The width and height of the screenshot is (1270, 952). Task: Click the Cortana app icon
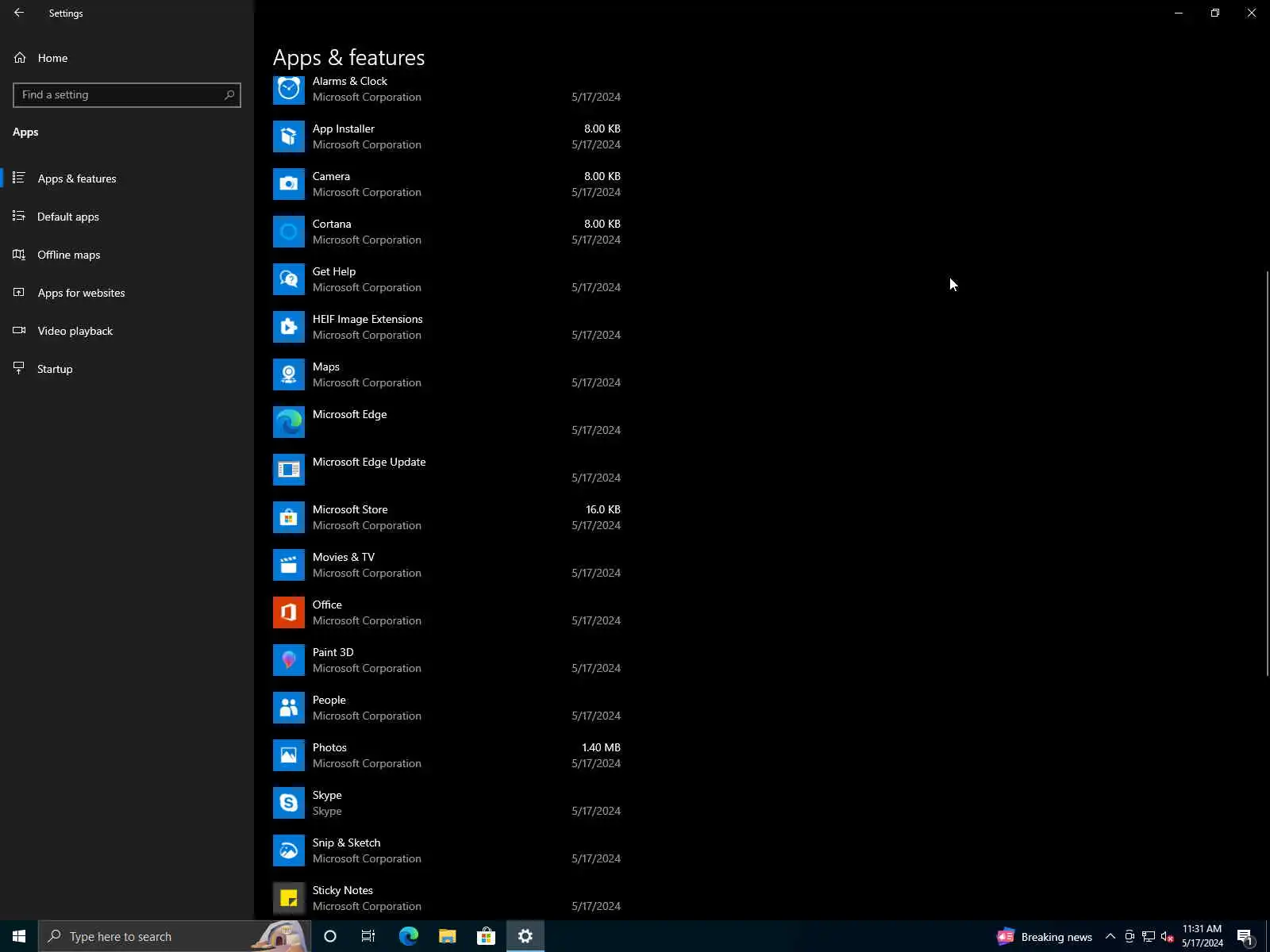coord(289,232)
